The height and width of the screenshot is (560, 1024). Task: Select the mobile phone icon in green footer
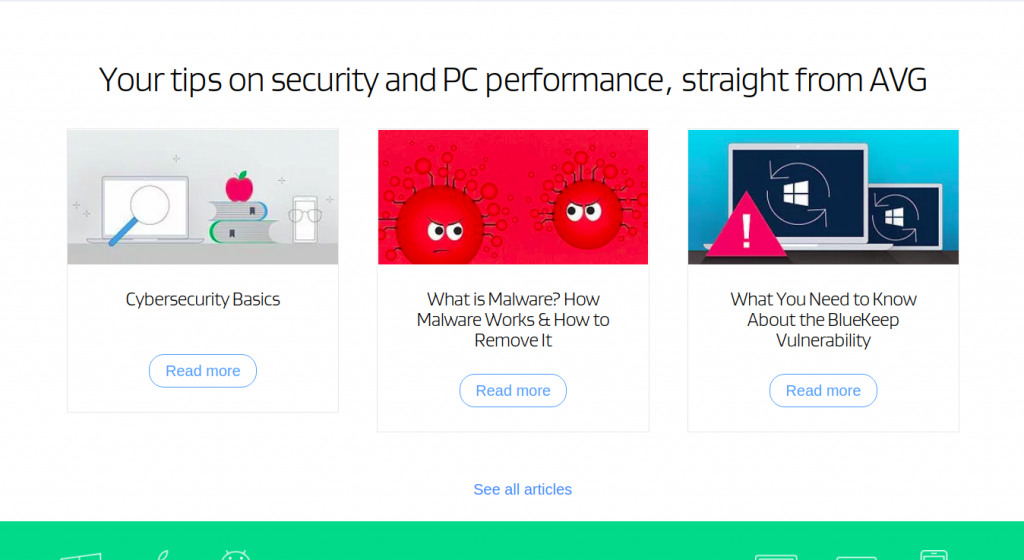tap(933, 555)
